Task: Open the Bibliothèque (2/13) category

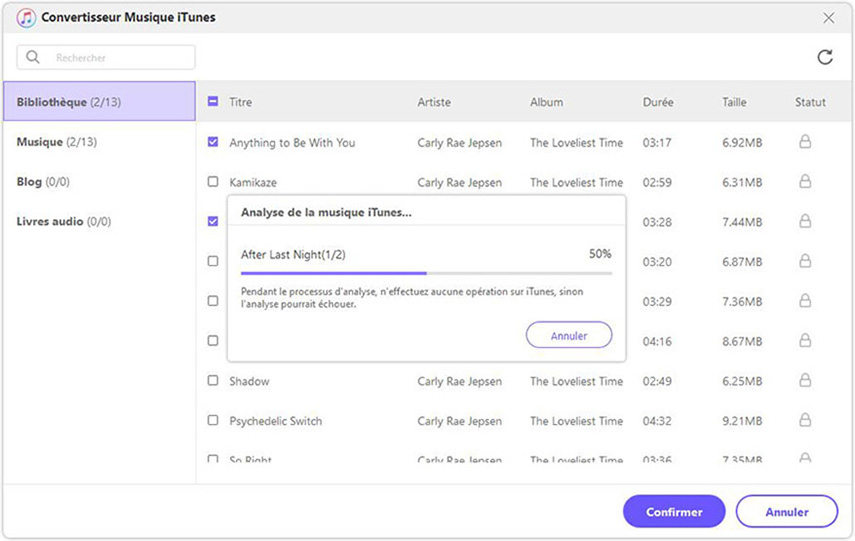Action: (99, 101)
